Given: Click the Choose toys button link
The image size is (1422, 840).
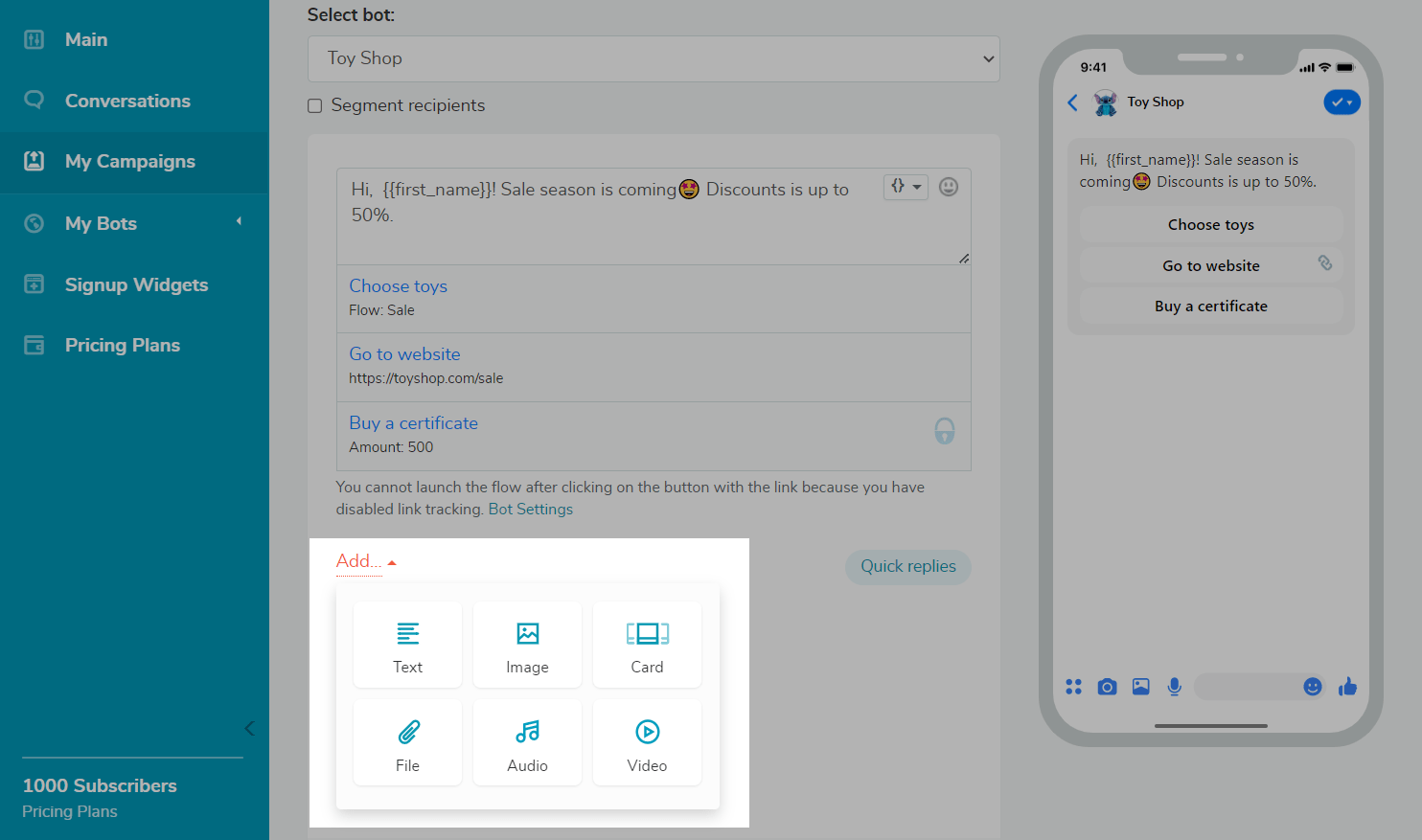Looking at the screenshot, I should click(x=398, y=286).
